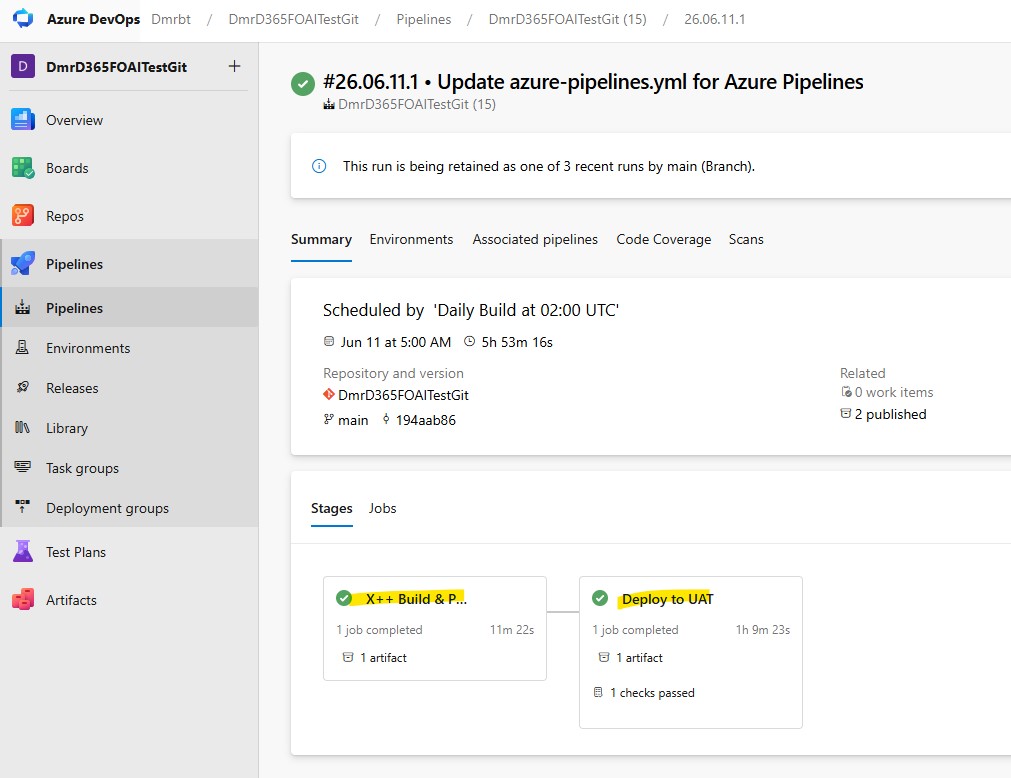Click the duration '5h 53m 16s'
The height and width of the screenshot is (778, 1011).
click(x=517, y=342)
